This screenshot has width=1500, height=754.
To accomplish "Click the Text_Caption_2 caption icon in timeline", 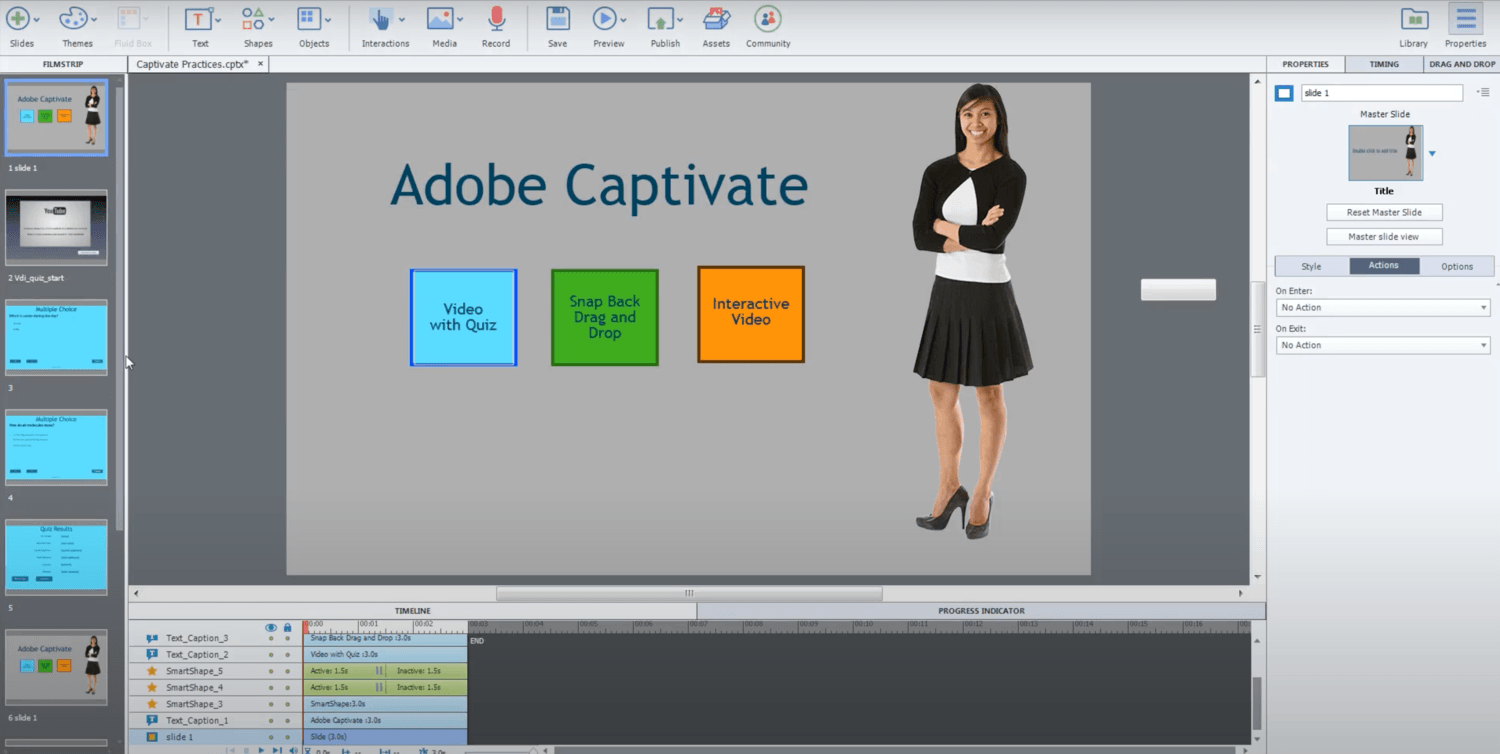I will 152,654.
